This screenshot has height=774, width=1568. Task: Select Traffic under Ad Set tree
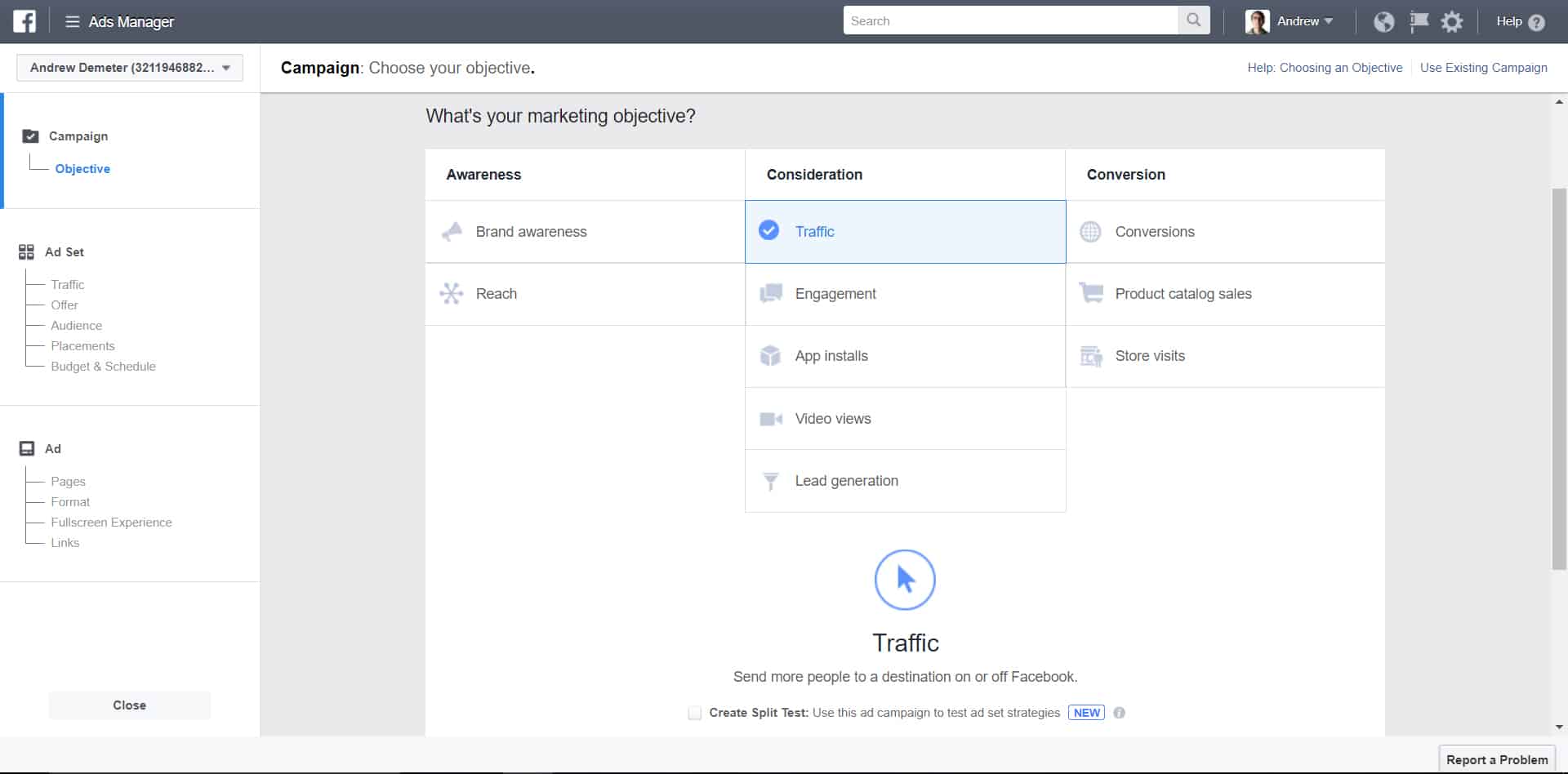click(x=67, y=285)
